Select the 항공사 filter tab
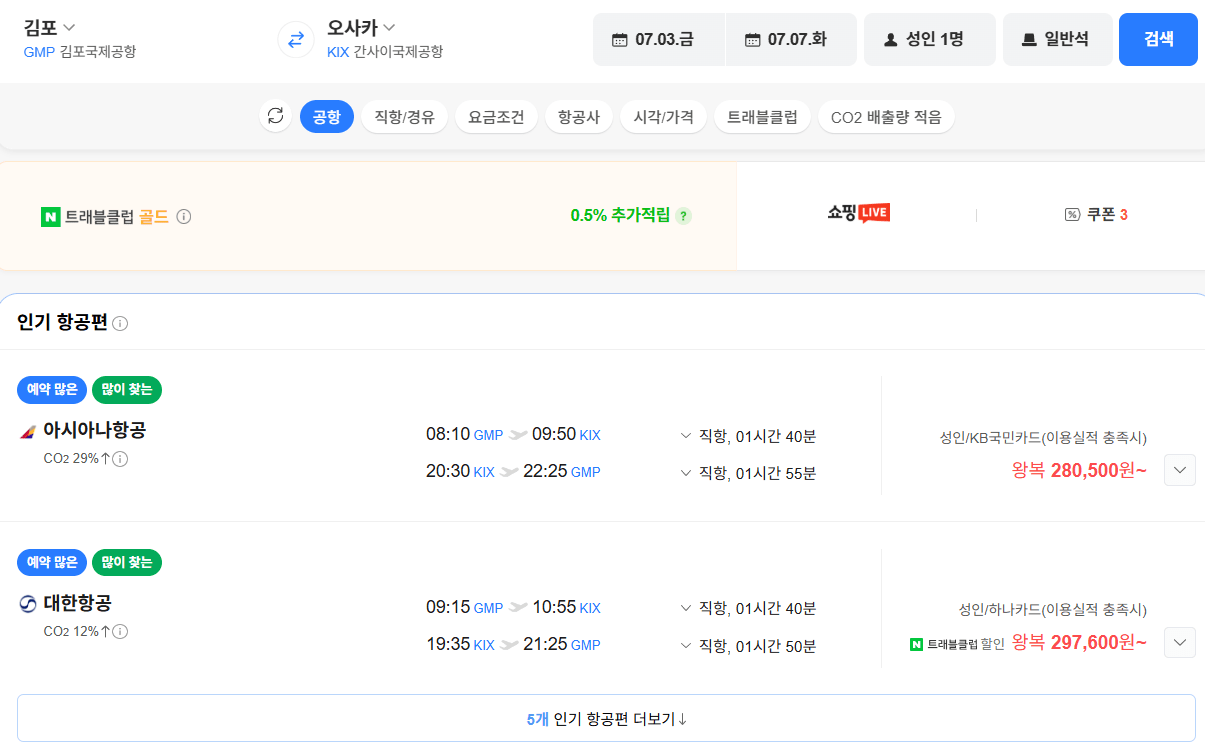 coord(578,116)
